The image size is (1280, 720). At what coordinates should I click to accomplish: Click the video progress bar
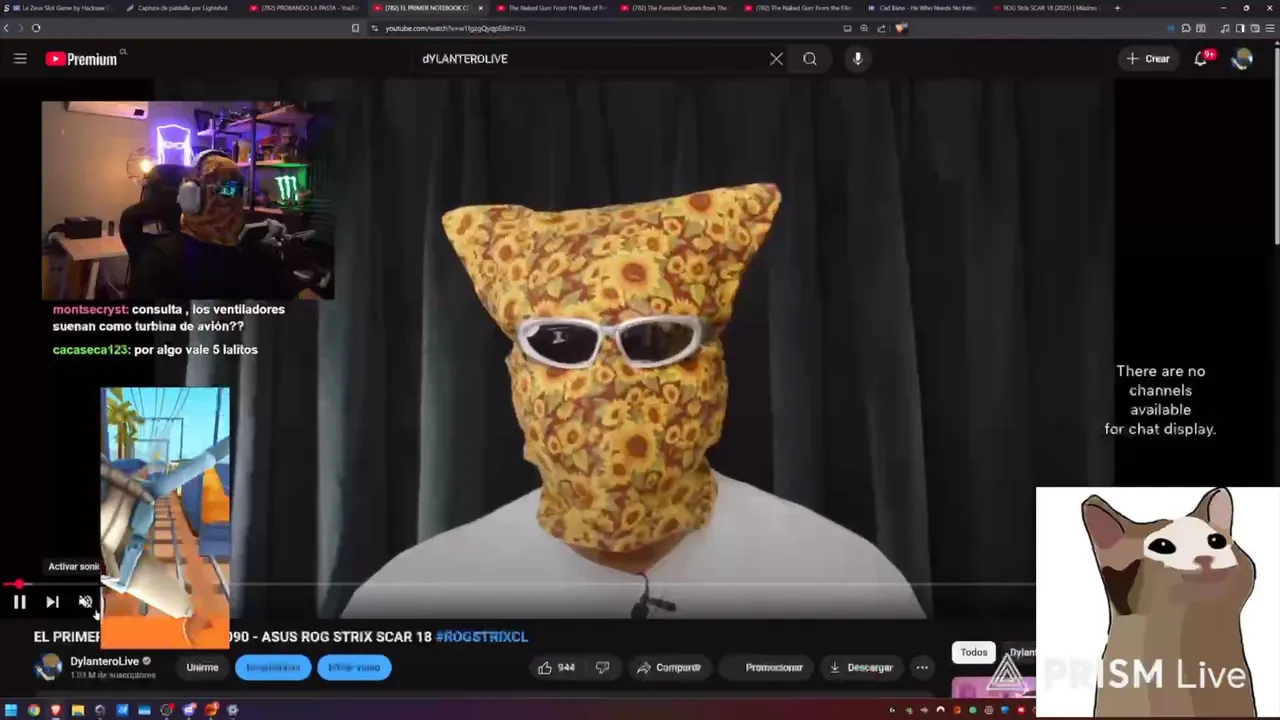[x=520, y=584]
